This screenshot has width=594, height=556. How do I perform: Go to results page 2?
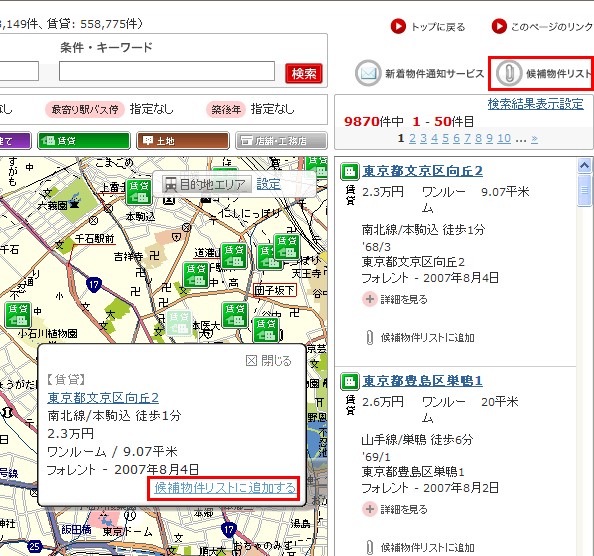(x=413, y=138)
